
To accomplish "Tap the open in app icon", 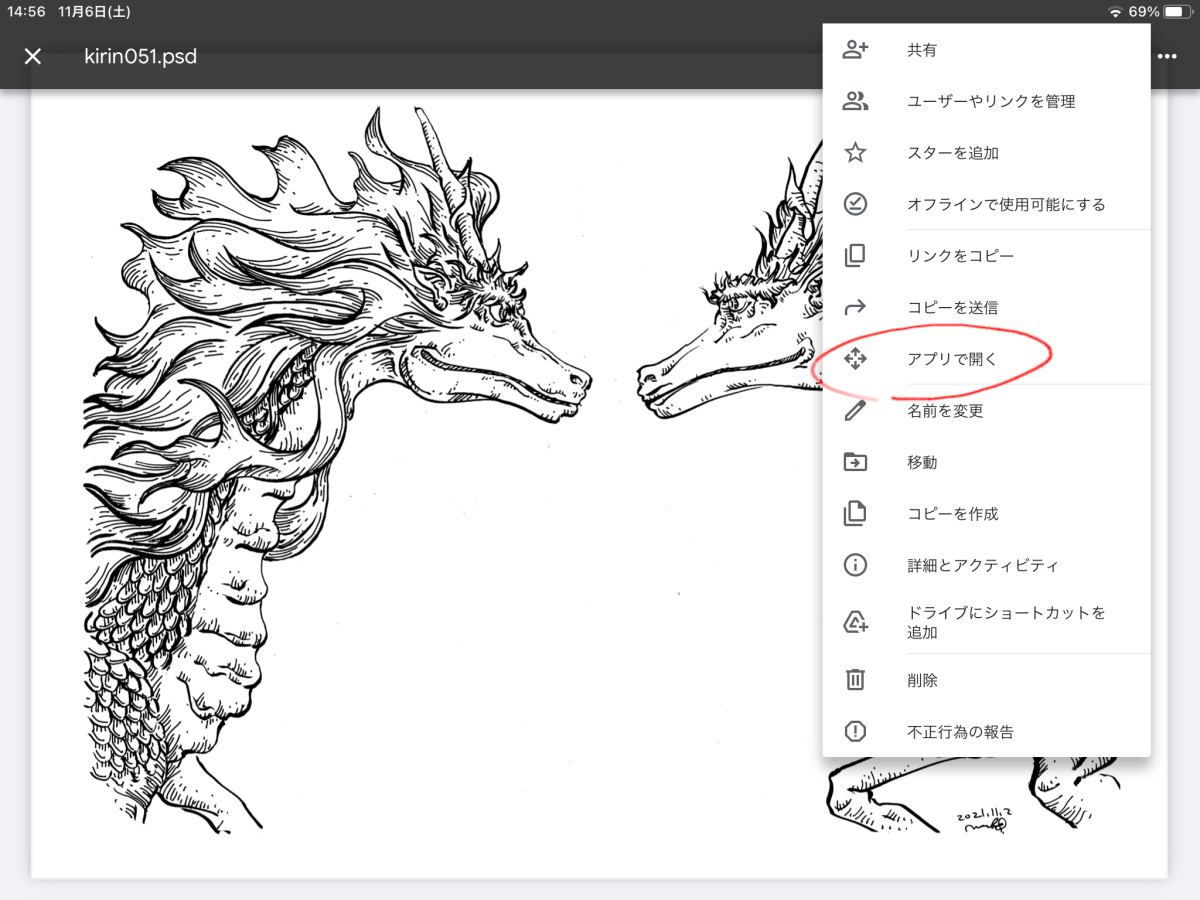I will [855, 359].
